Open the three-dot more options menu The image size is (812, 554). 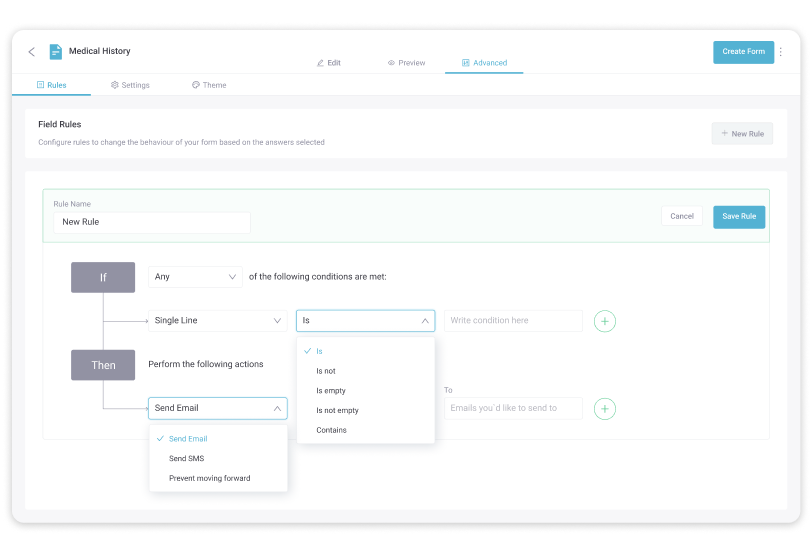point(781,52)
